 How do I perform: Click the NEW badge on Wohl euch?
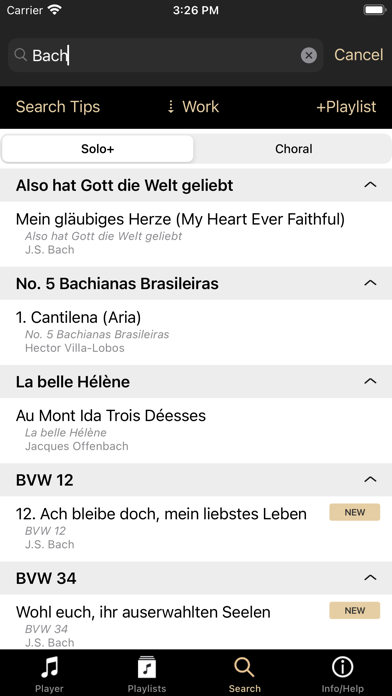pyautogui.click(x=355, y=610)
